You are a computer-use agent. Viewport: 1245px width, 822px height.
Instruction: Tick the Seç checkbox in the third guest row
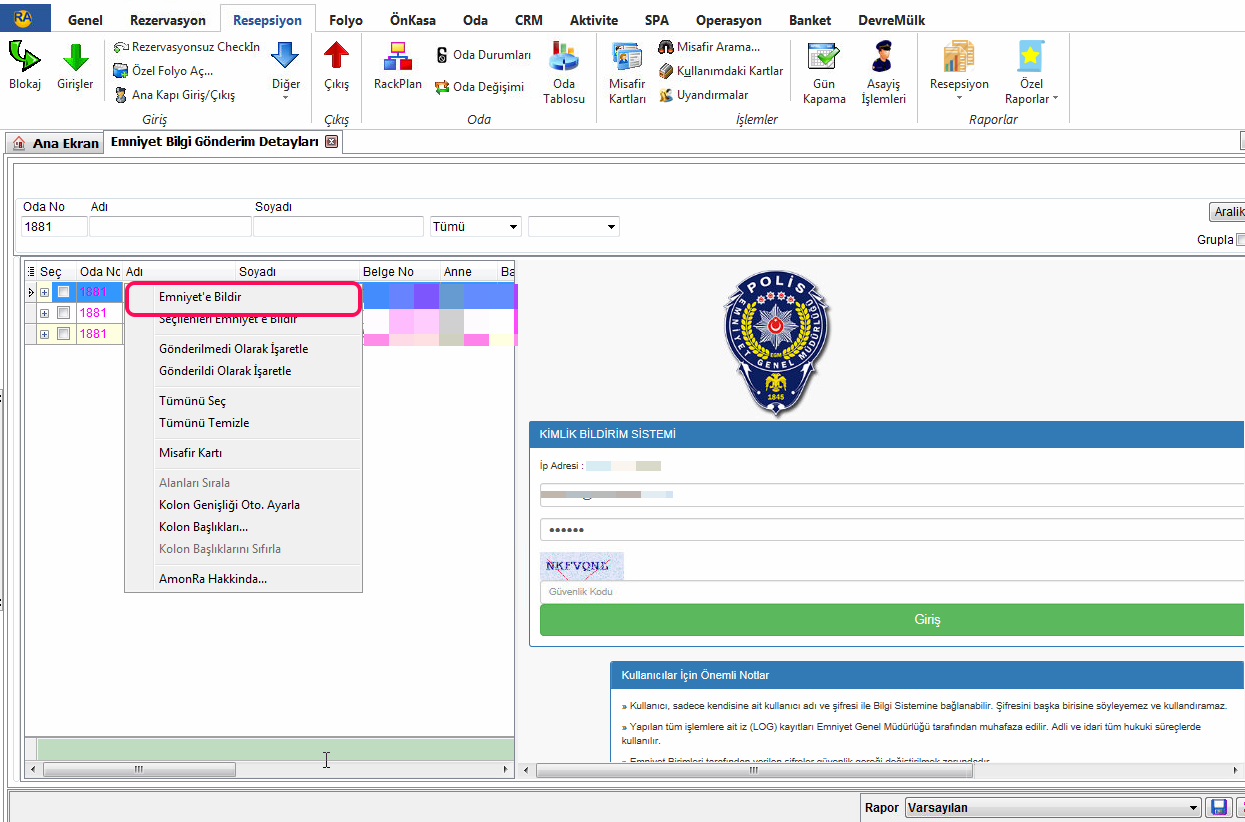tap(63, 334)
